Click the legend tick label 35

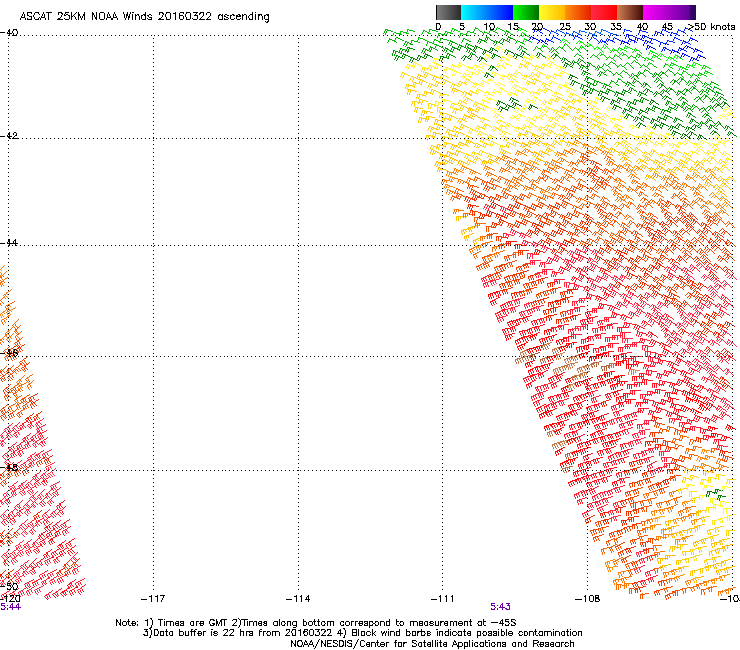[616, 27]
